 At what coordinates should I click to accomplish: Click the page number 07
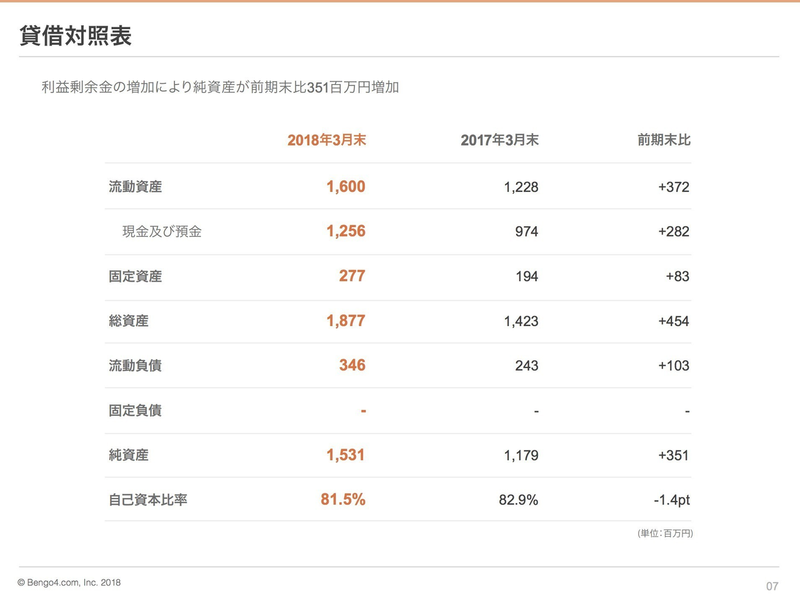tap(771, 586)
